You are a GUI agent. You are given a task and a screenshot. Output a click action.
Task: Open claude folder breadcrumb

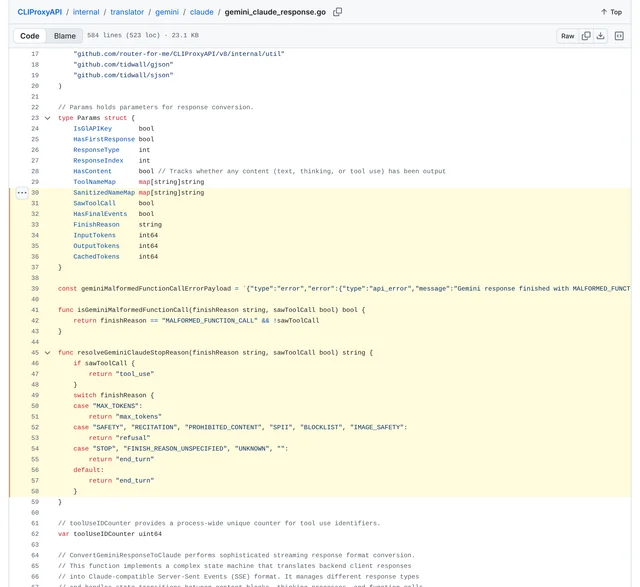(x=202, y=12)
